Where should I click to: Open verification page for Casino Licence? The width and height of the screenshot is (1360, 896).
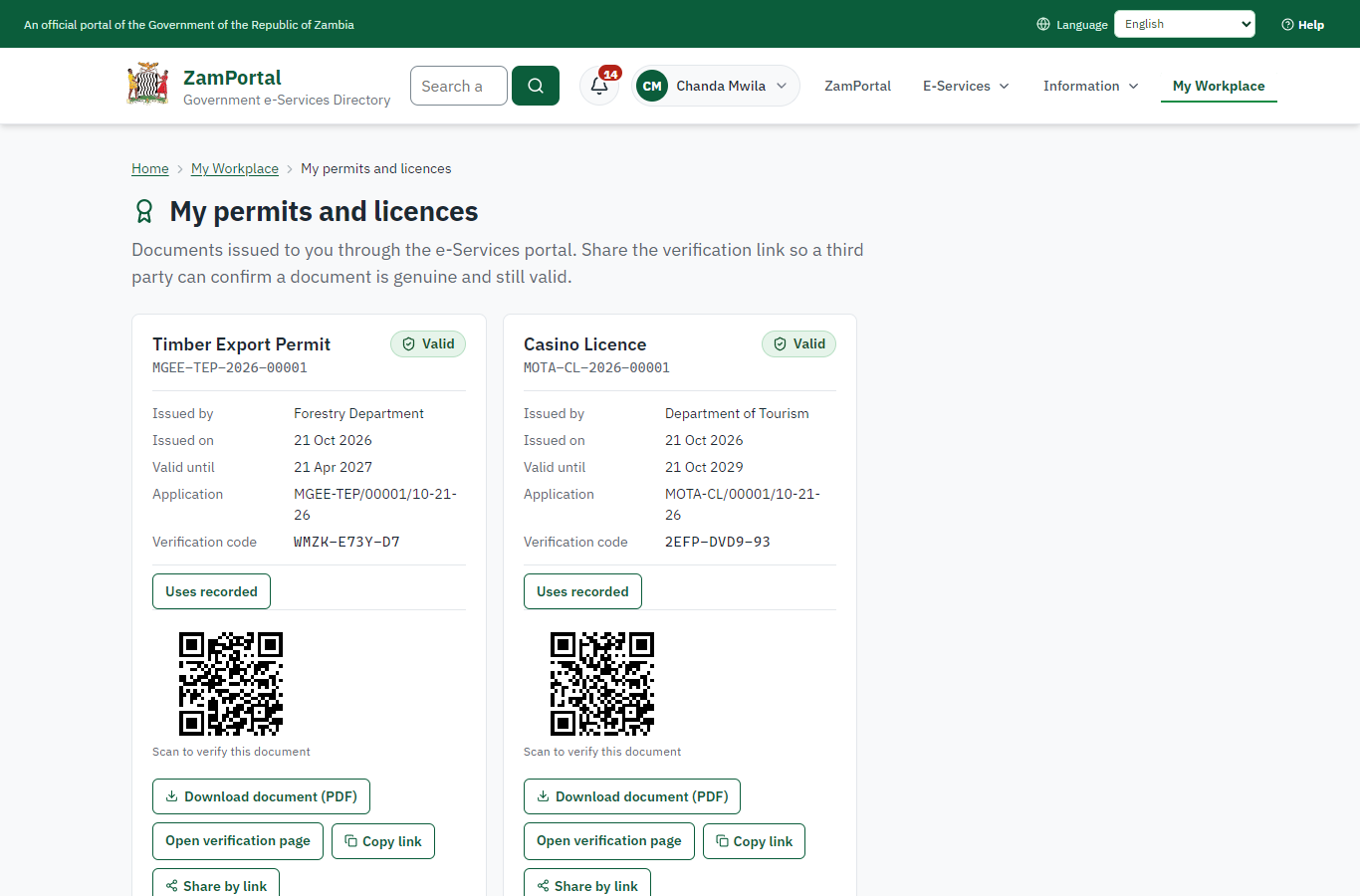(x=609, y=841)
